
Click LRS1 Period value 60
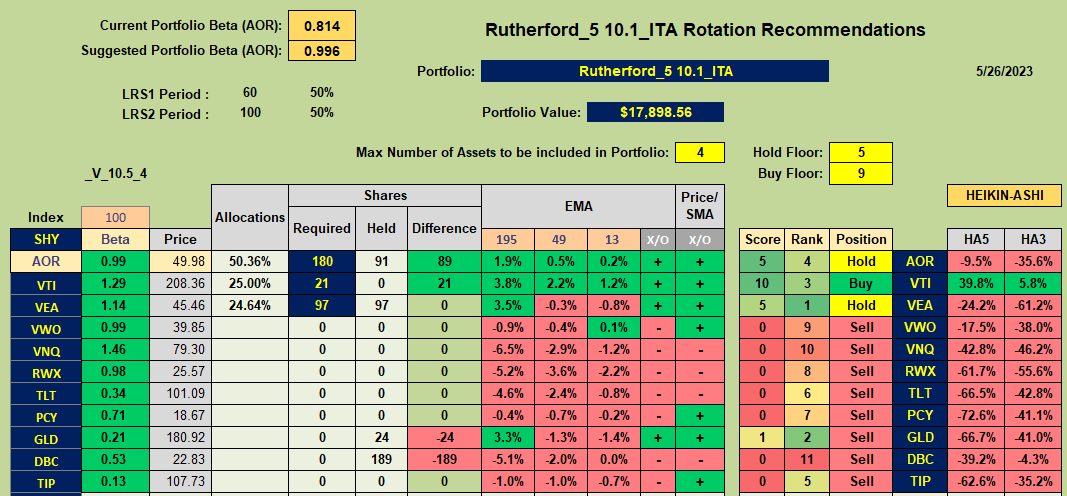tap(249, 93)
